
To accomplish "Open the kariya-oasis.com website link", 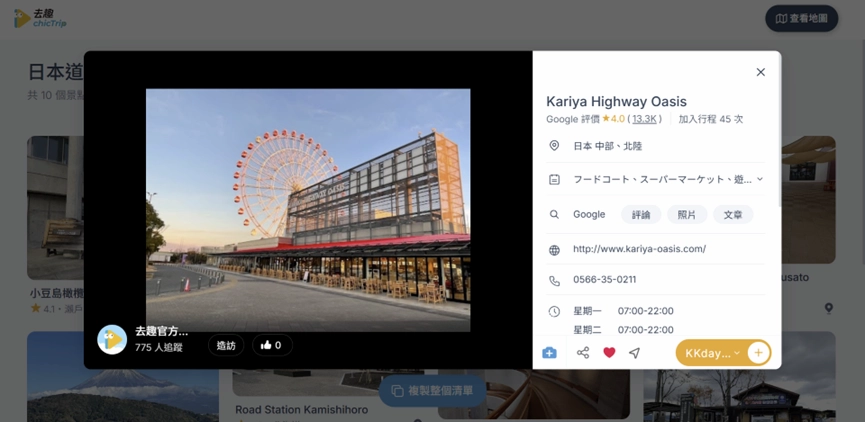I will [x=639, y=249].
